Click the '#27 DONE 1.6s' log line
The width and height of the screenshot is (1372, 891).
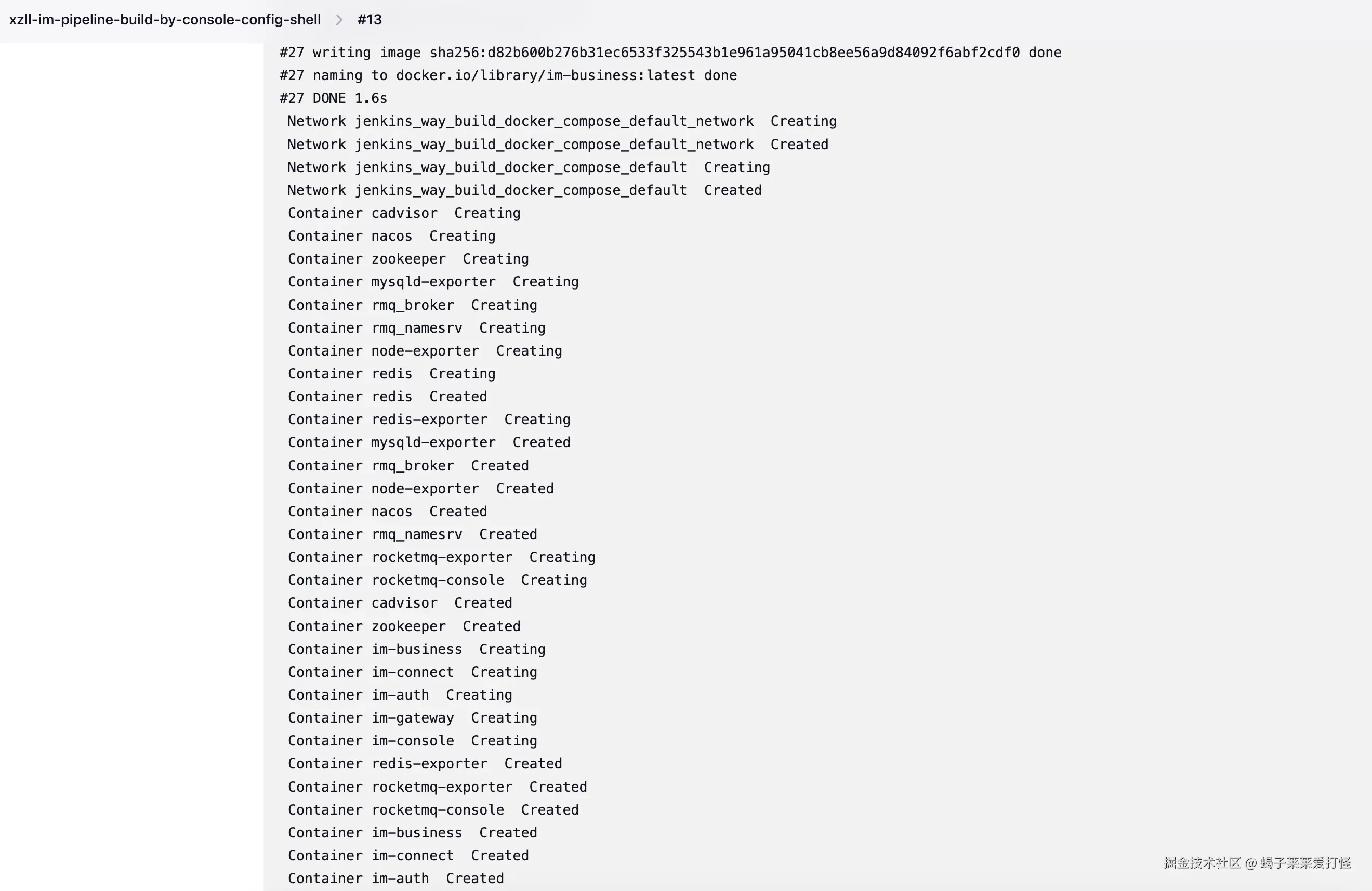click(x=333, y=99)
